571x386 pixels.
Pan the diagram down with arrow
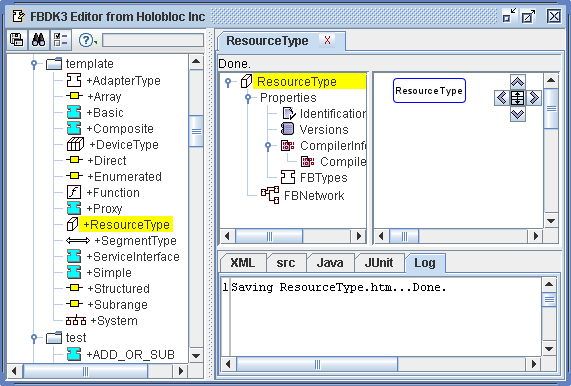(x=517, y=114)
